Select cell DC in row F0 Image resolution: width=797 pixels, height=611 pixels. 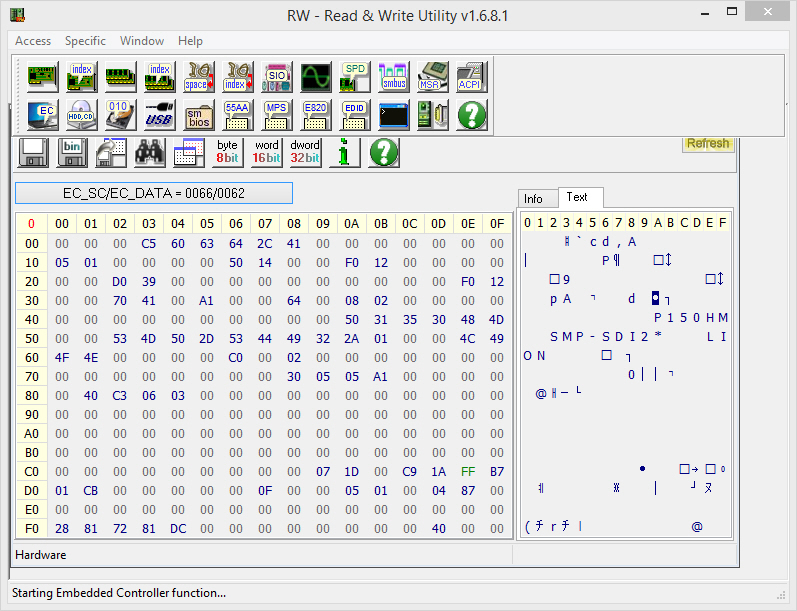pos(178,529)
